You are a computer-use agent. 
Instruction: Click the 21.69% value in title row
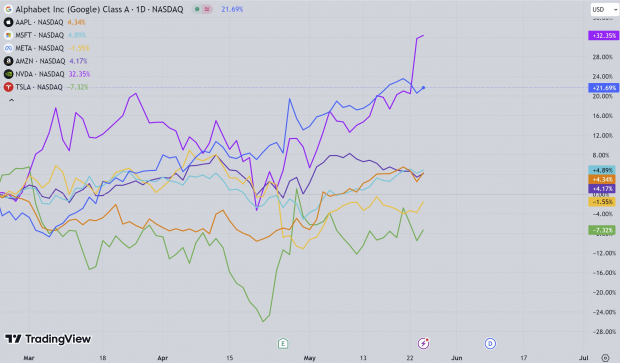[232, 9]
